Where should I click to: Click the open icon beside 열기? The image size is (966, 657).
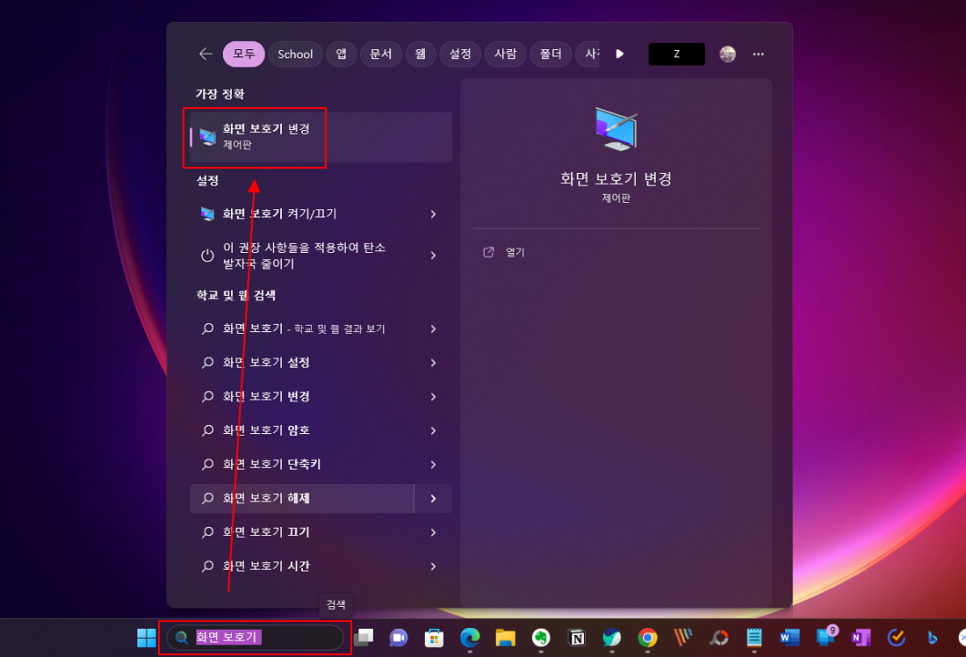point(489,252)
